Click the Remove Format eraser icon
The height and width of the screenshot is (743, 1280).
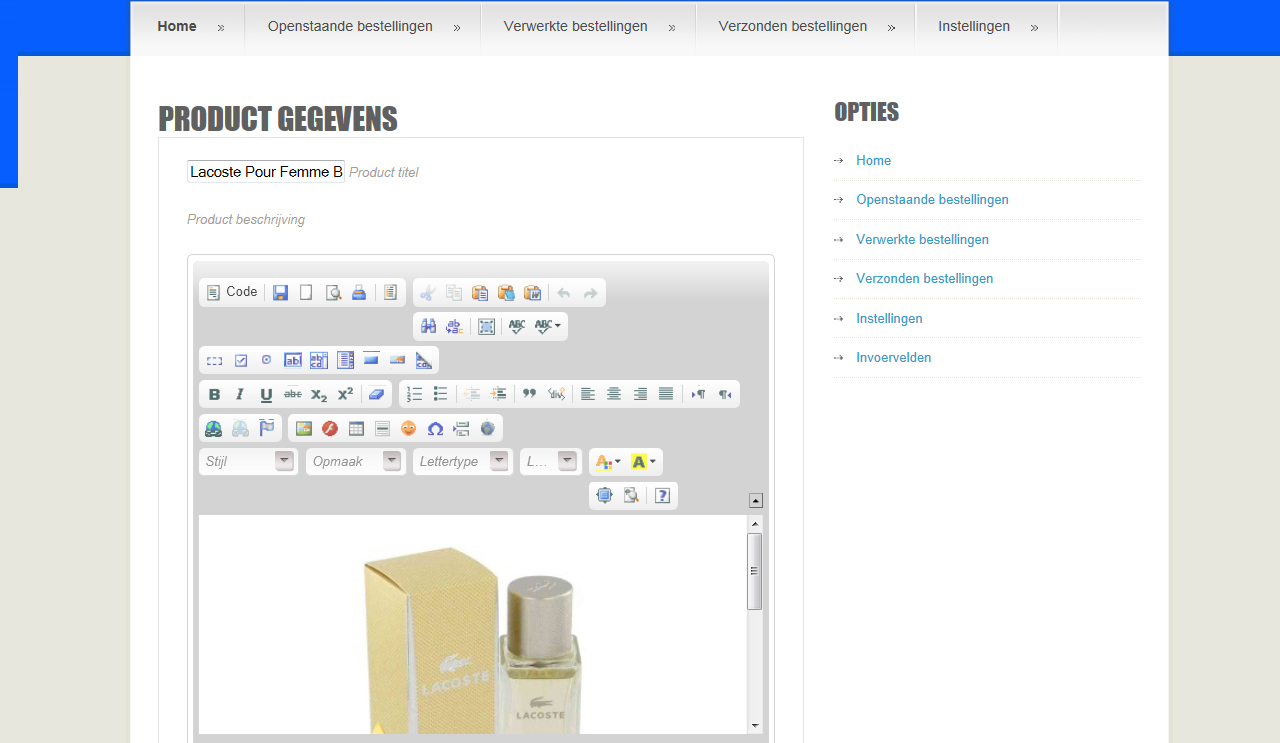click(x=376, y=394)
